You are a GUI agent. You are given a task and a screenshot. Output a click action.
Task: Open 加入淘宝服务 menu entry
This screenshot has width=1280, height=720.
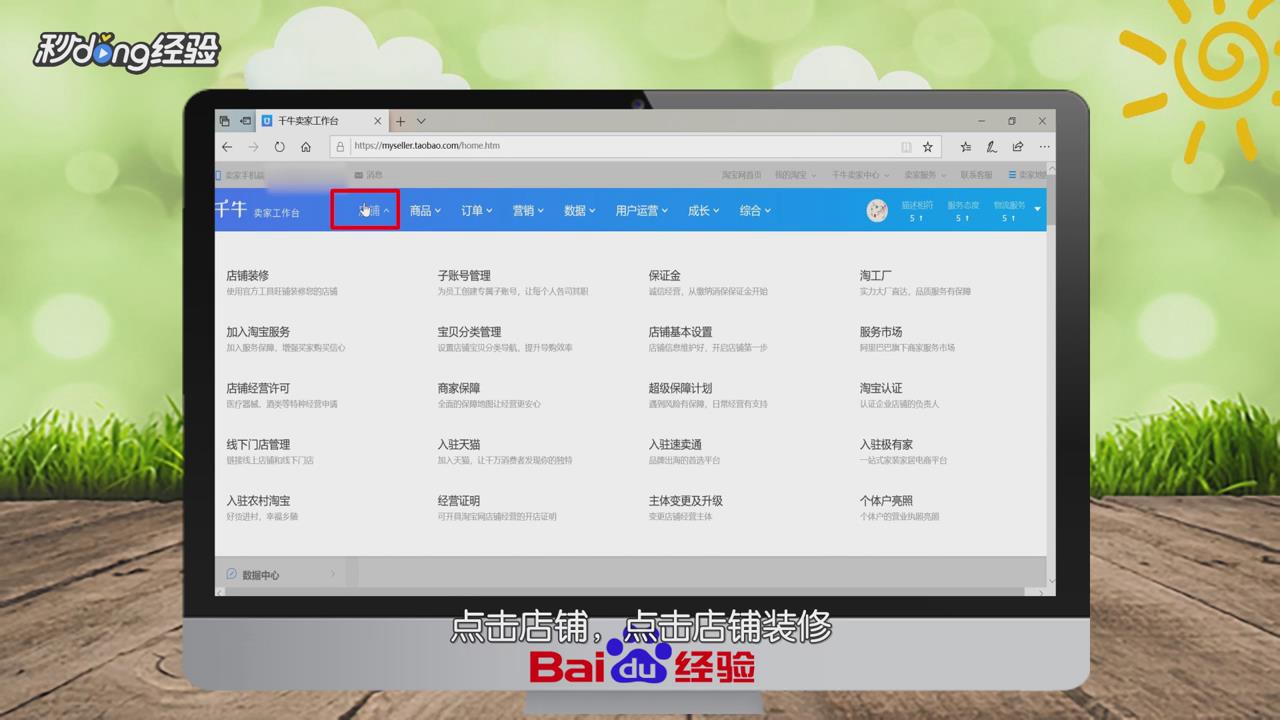pyautogui.click(x=258, y=331)
